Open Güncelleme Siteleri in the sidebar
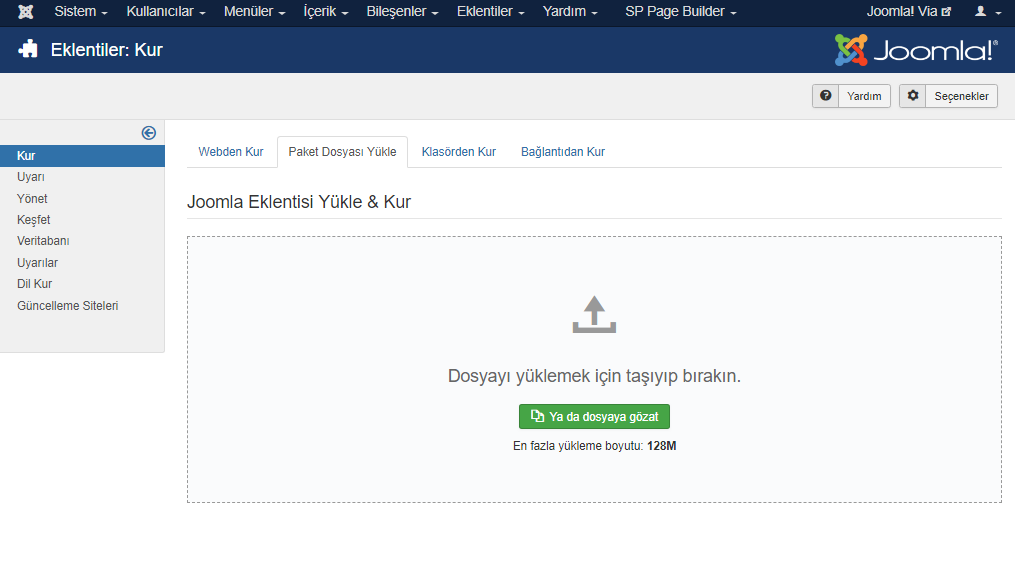Image resolution: width=1015 pixels, height=579 pixels. (68, 306)
